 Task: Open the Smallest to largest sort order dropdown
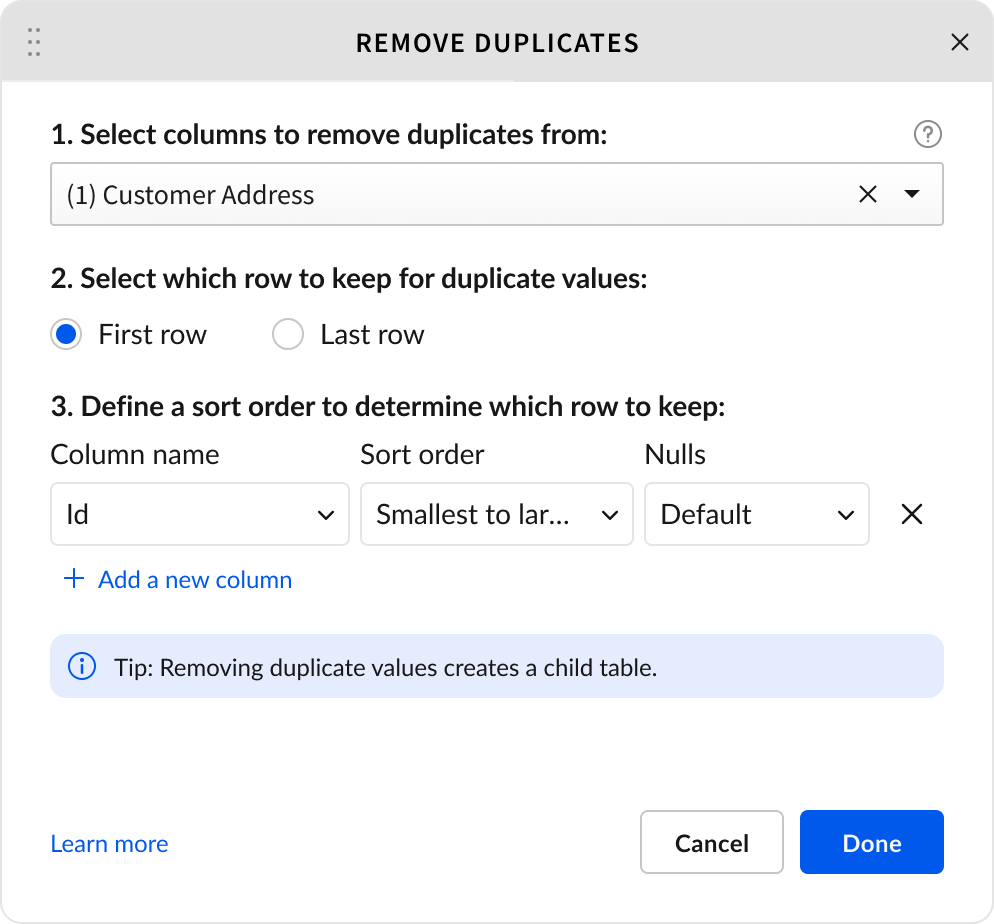(x=496, y=515)
